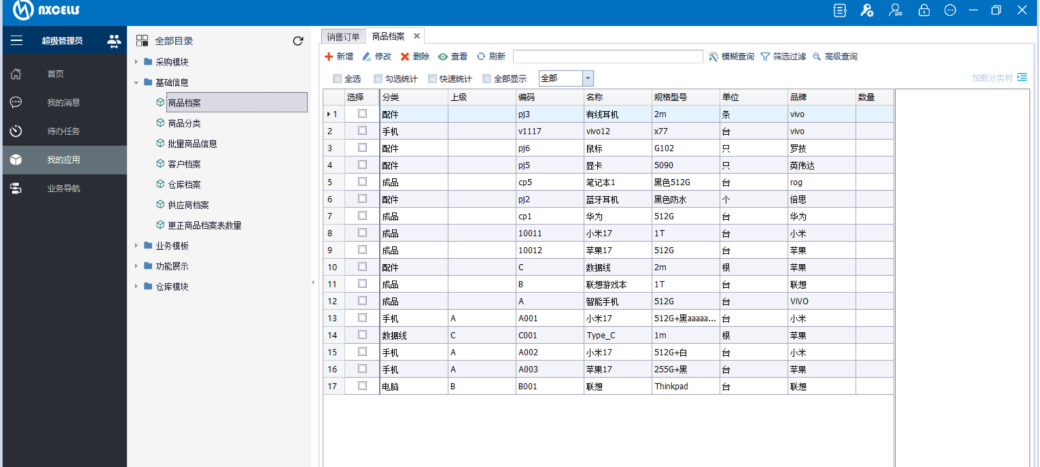Click the 高级查询 button

click(835, 57)
